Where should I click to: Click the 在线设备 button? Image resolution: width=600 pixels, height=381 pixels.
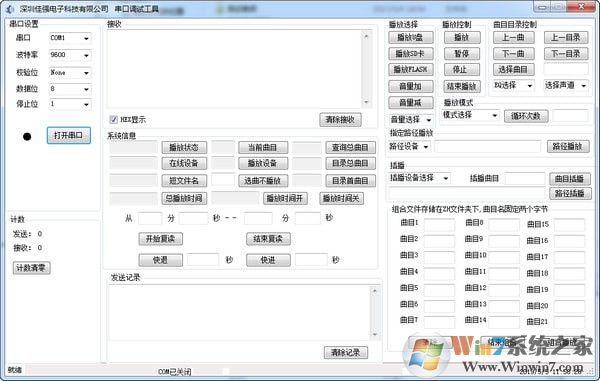184,163
